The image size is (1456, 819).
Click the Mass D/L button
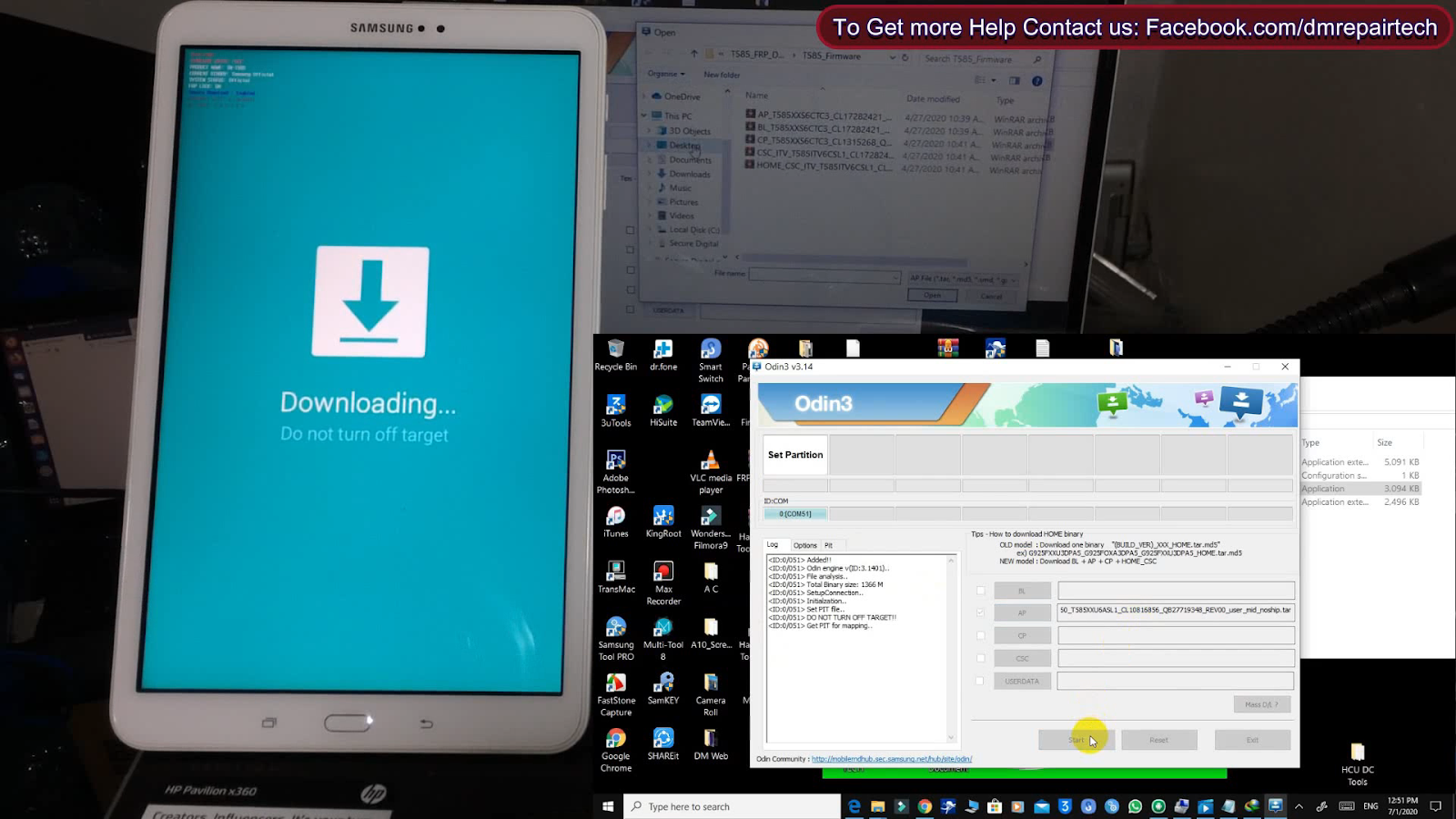click(x=1262, y=704)
